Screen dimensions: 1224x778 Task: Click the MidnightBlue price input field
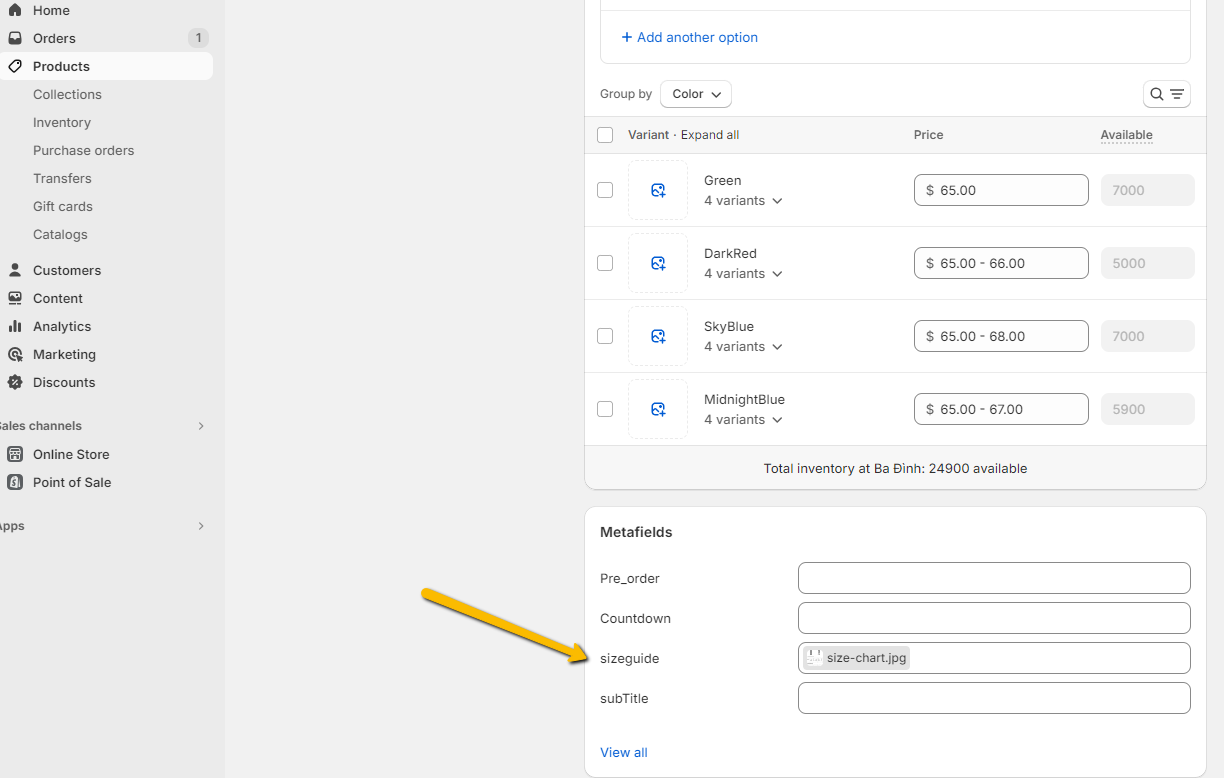point(1001,409)
